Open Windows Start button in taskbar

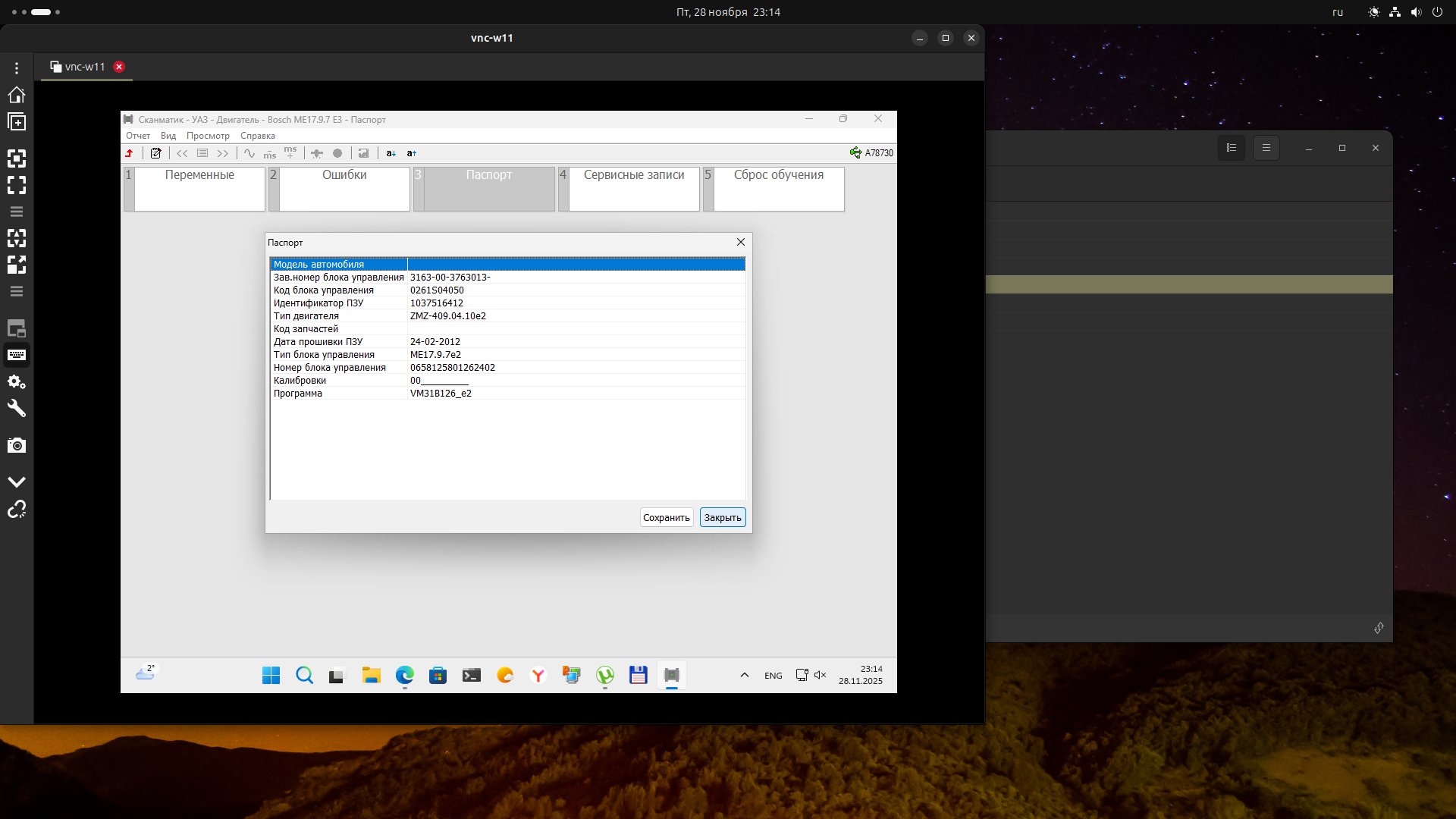271,675
